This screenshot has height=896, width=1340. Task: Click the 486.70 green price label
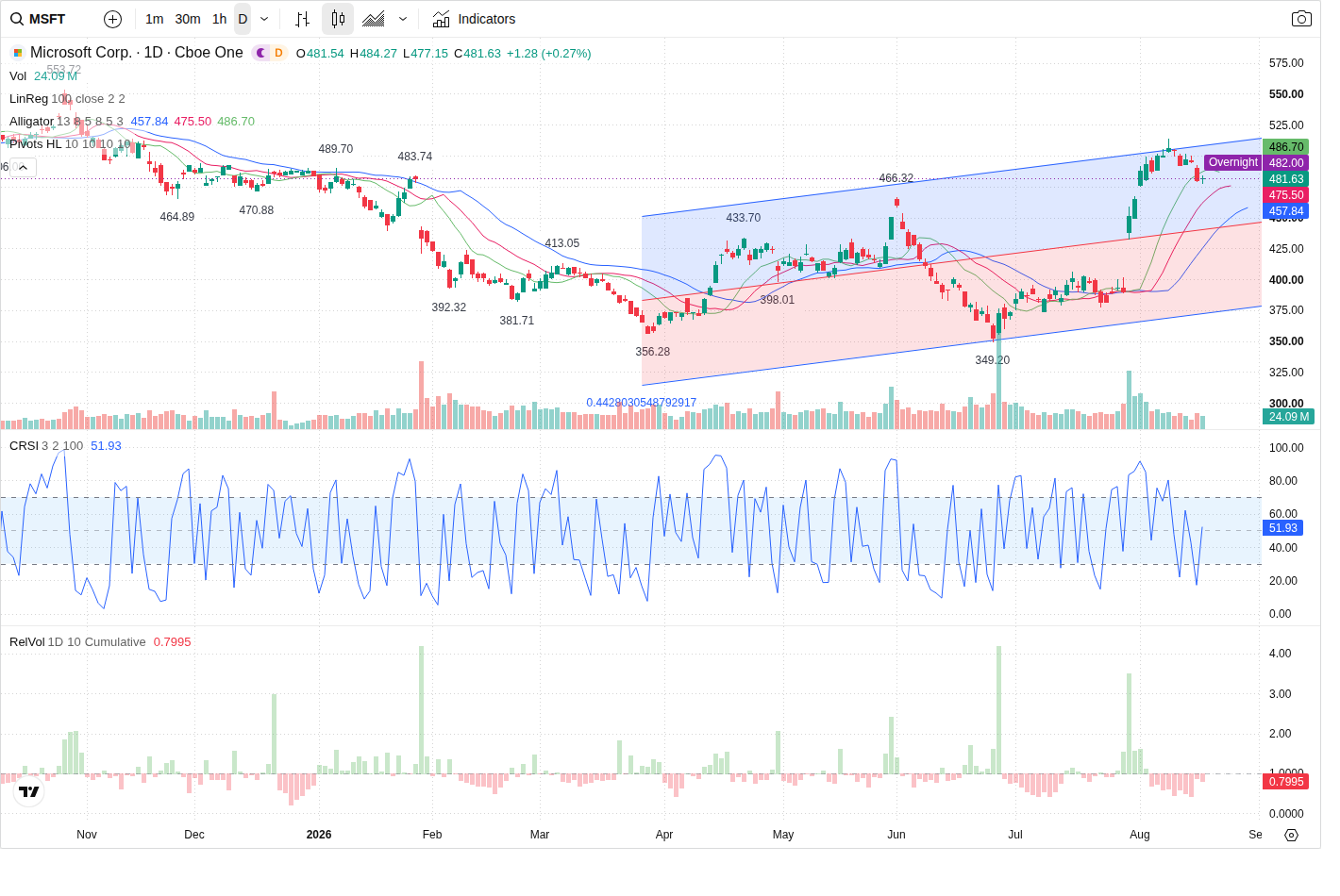1285,147
